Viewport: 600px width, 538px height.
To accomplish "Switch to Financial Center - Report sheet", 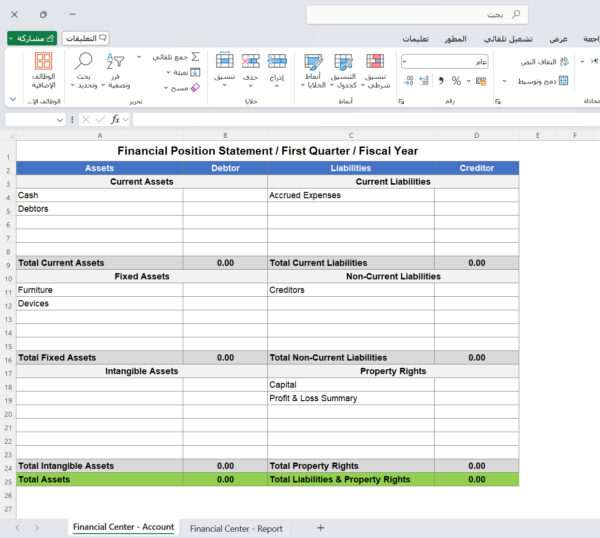I will coord(236,528).
